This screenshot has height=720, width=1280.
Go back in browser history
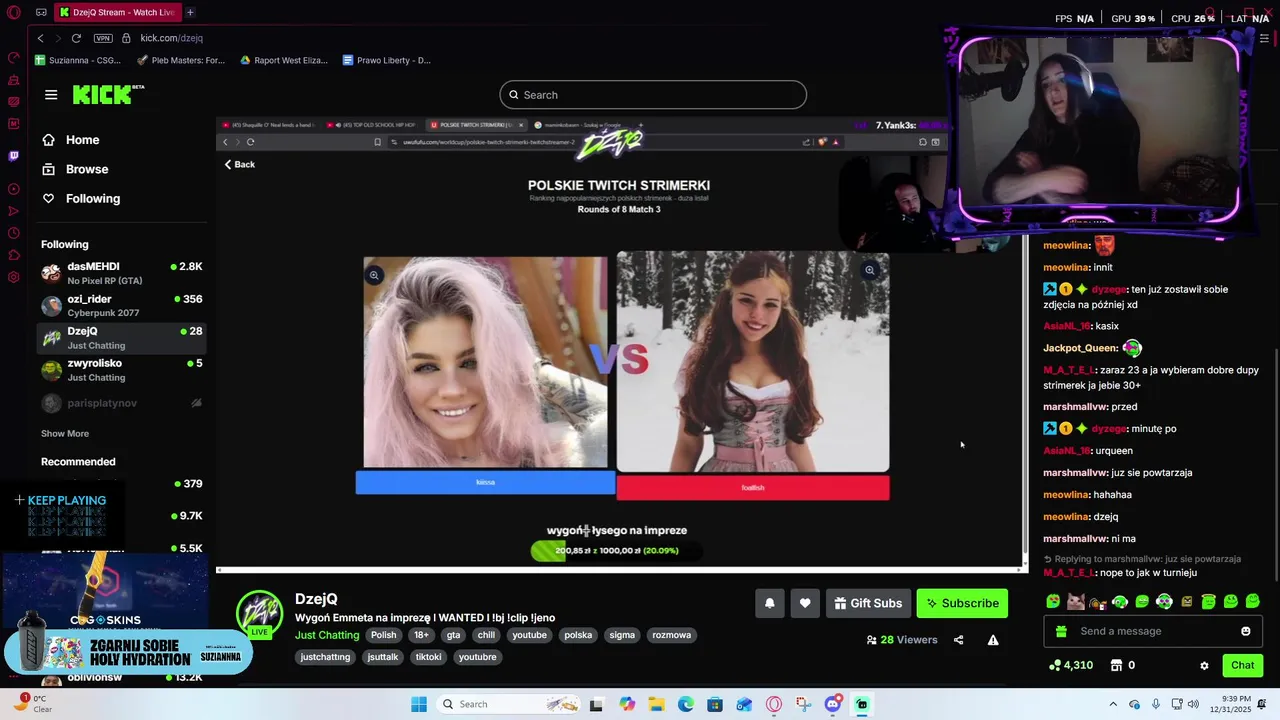tap(40, 38)
